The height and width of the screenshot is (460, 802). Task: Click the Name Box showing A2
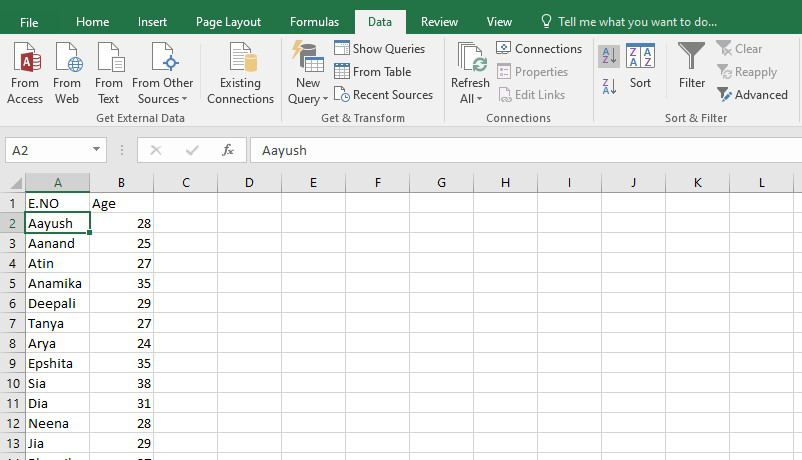click(47, 150)
